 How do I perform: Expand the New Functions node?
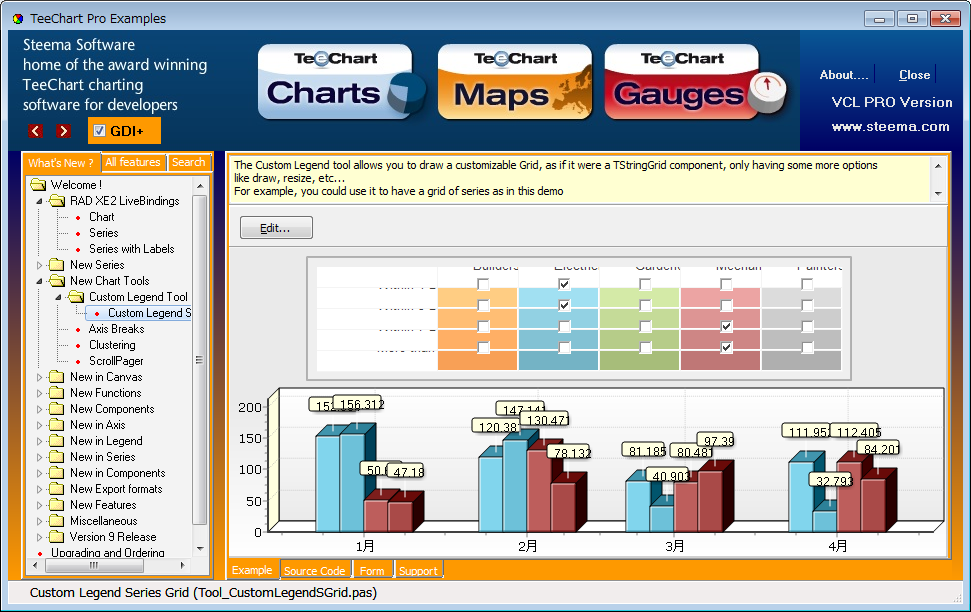[x=40, y=393]
